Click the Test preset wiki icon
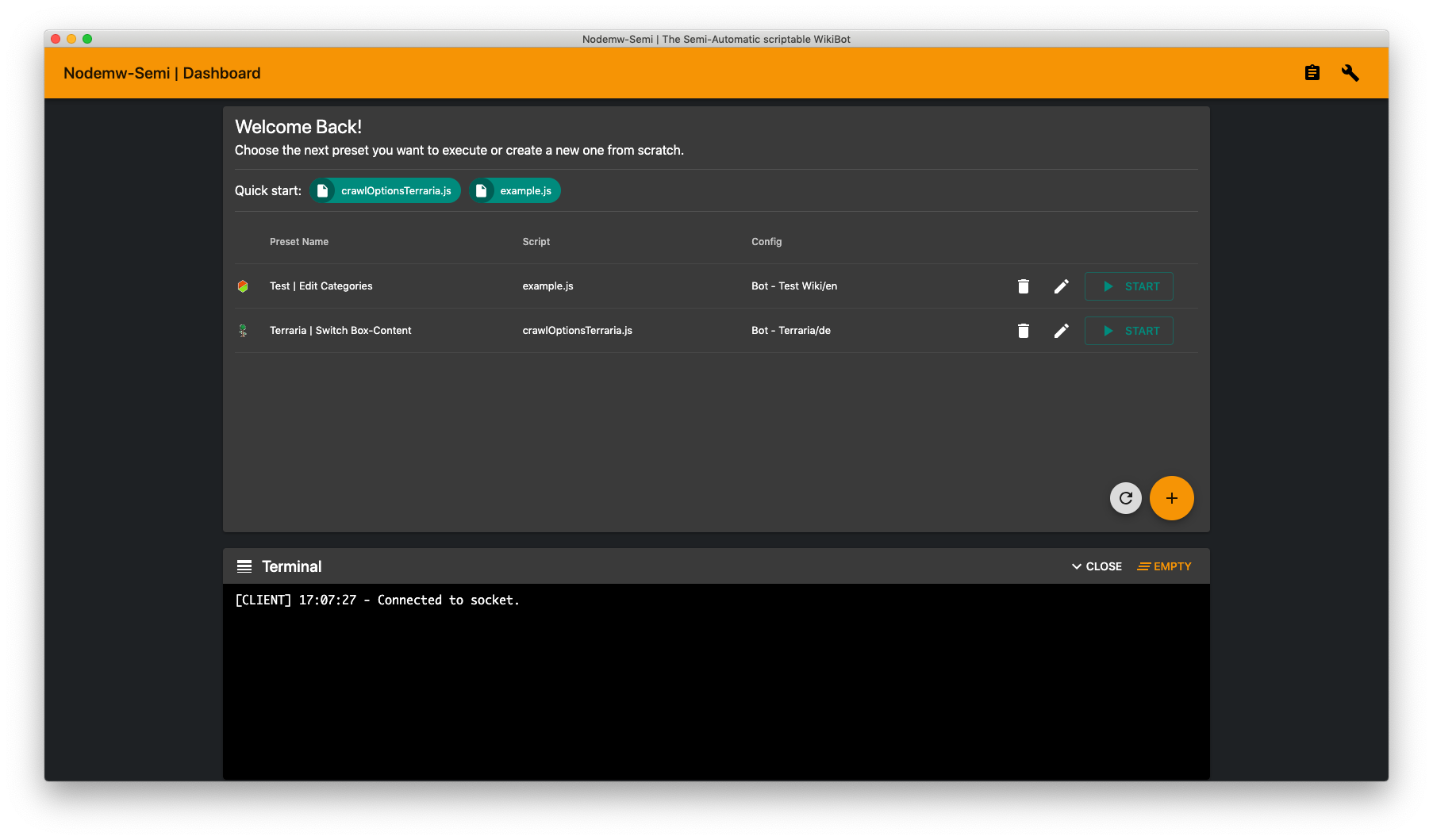The image size is (1433, 840). pos(243,286)
